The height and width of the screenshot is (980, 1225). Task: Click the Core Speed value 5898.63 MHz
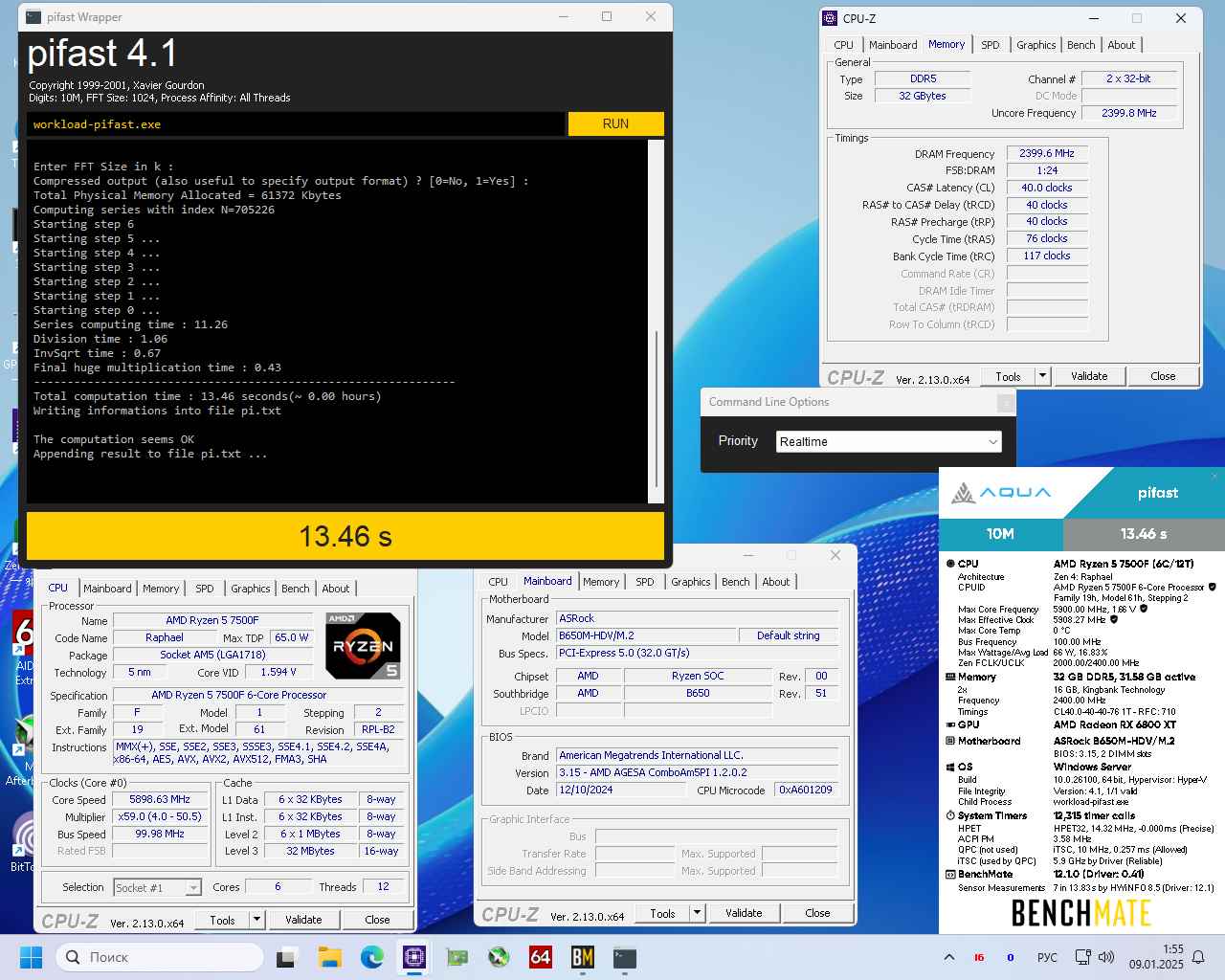click(x=160, y=799)
